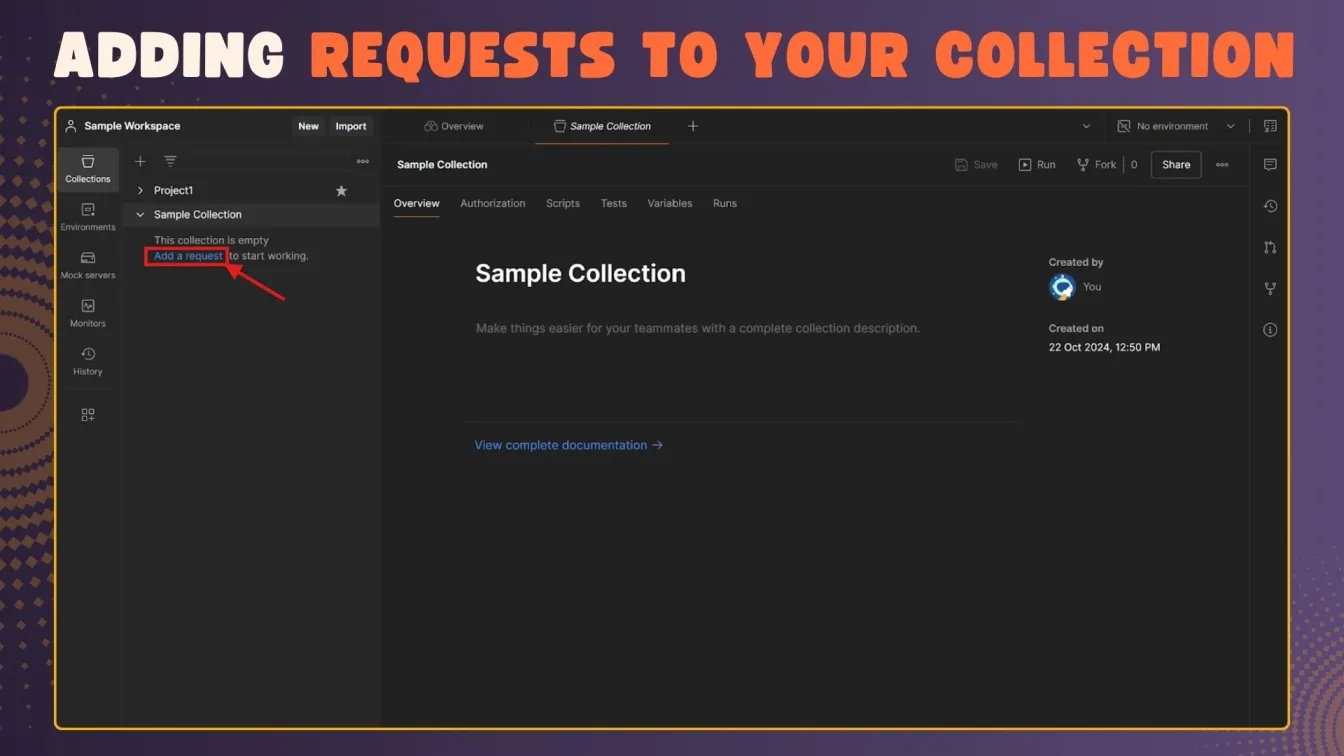Switch to the Overview top tab
1344x756 pixels.
click(454, 126)
